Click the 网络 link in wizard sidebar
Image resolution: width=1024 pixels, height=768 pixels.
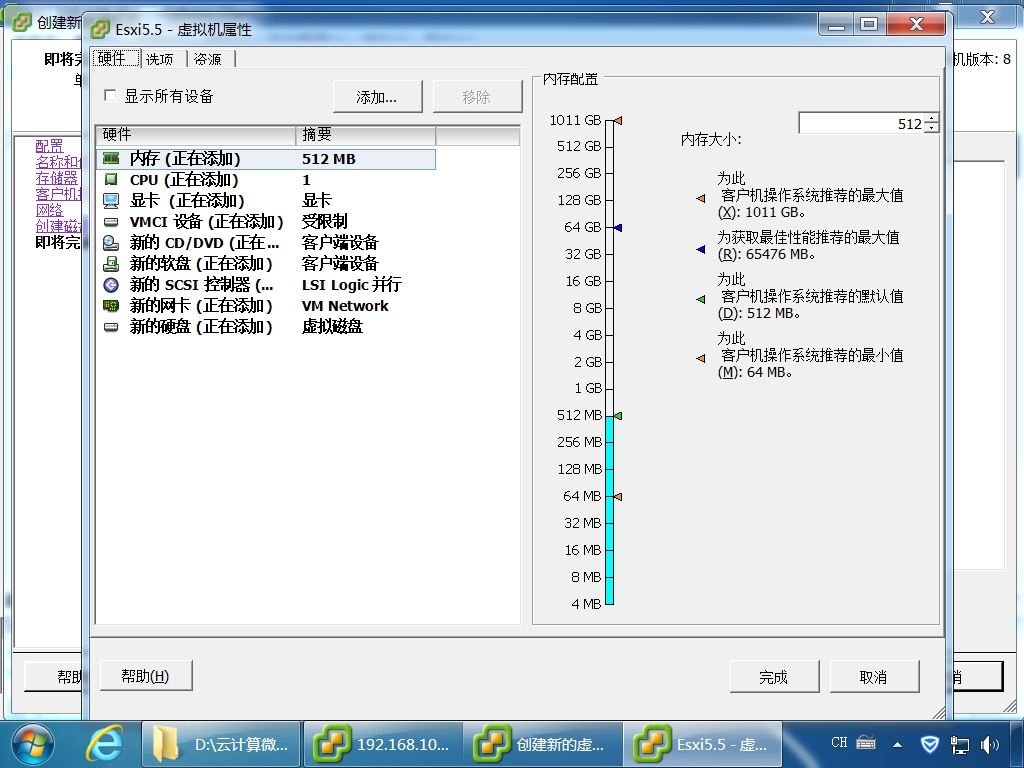[x=49, y=210]
